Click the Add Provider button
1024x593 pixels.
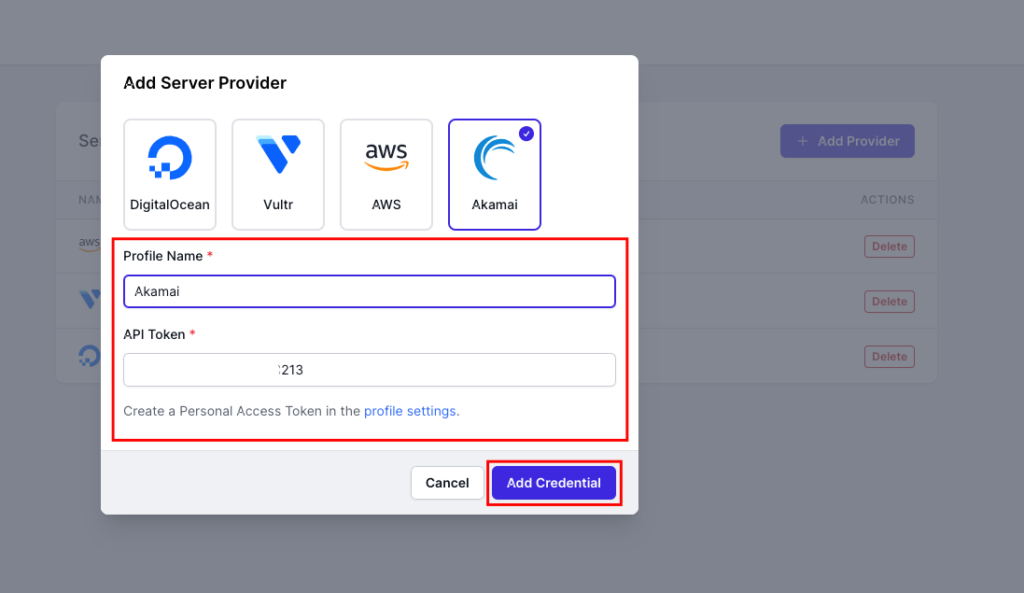click(847, 141)
